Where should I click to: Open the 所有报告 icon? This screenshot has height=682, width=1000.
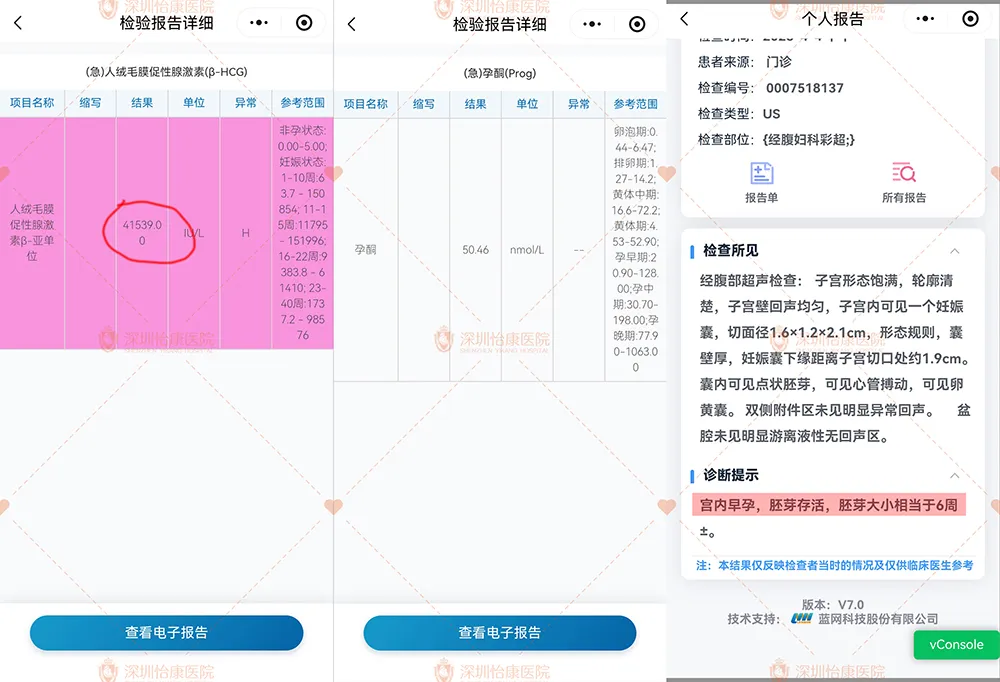point(904,181)
